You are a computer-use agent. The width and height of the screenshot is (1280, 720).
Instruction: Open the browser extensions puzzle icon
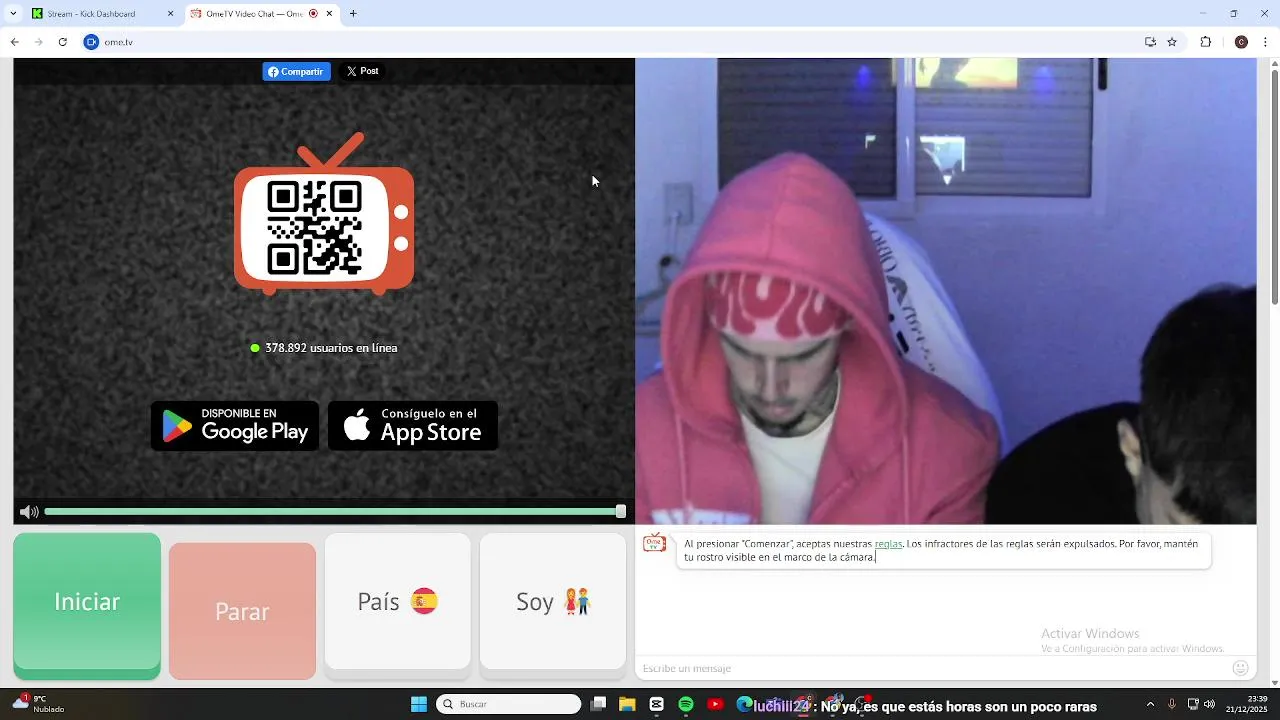coord(1205,42)
